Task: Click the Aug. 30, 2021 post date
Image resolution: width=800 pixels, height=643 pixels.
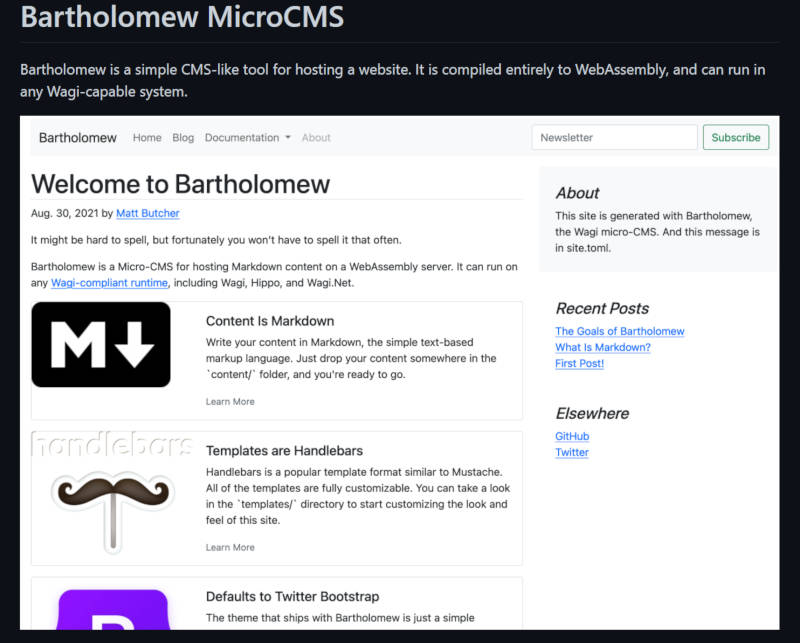Action: [x=64, y=213]
